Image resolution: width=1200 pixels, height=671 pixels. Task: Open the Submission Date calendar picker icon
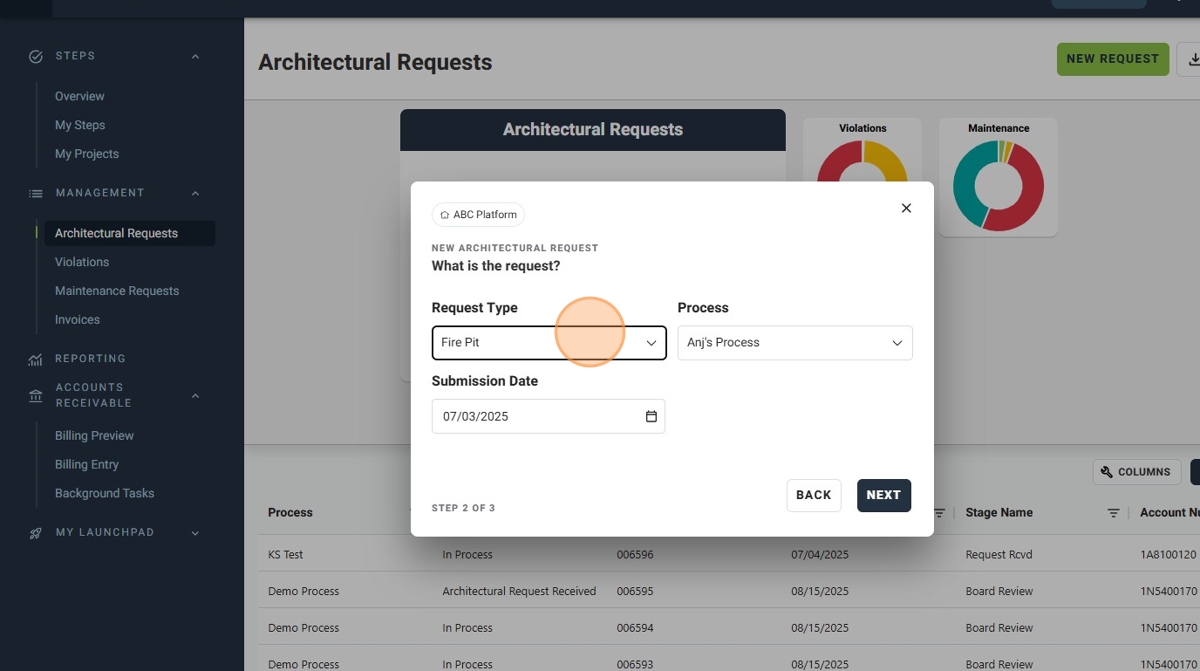[651, 416]
